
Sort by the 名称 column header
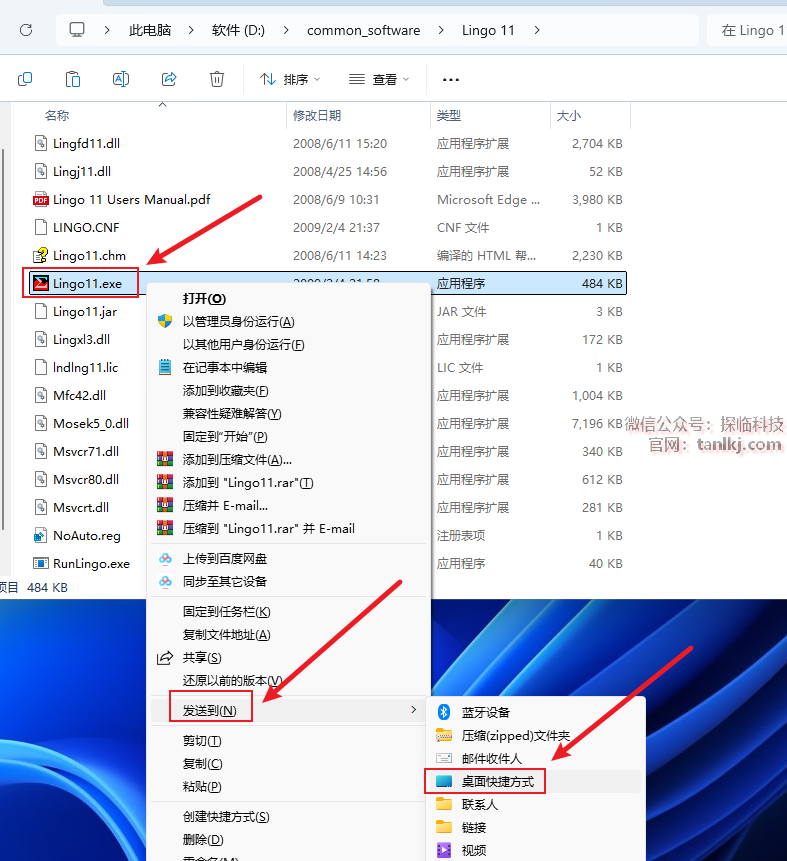(57, 115)
